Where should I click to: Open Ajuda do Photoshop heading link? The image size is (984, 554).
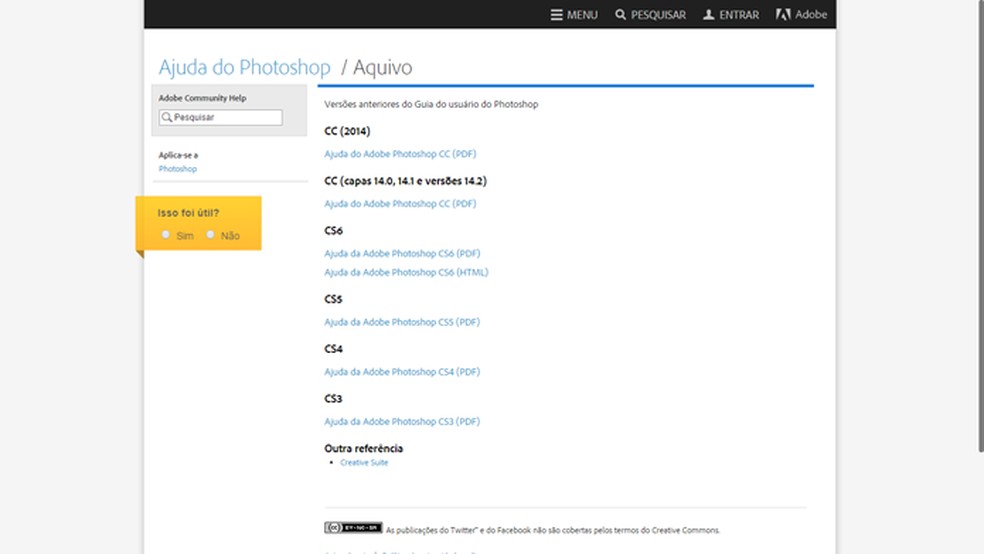[x=244, y=67]
